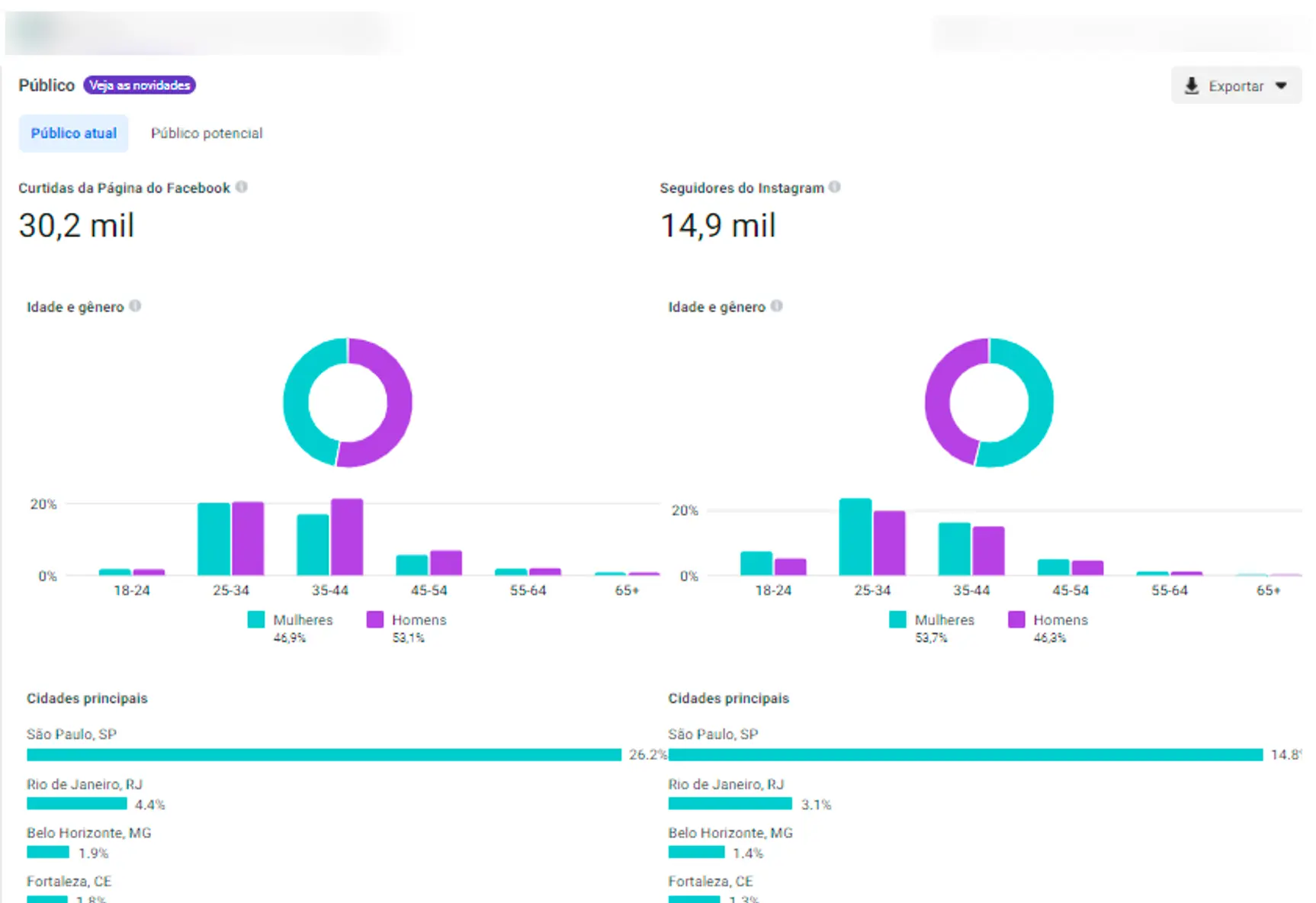Click info icon next to Instagram Idade e gênero
The height and width of the screenshot is (903, 1316).
(776, 306)
